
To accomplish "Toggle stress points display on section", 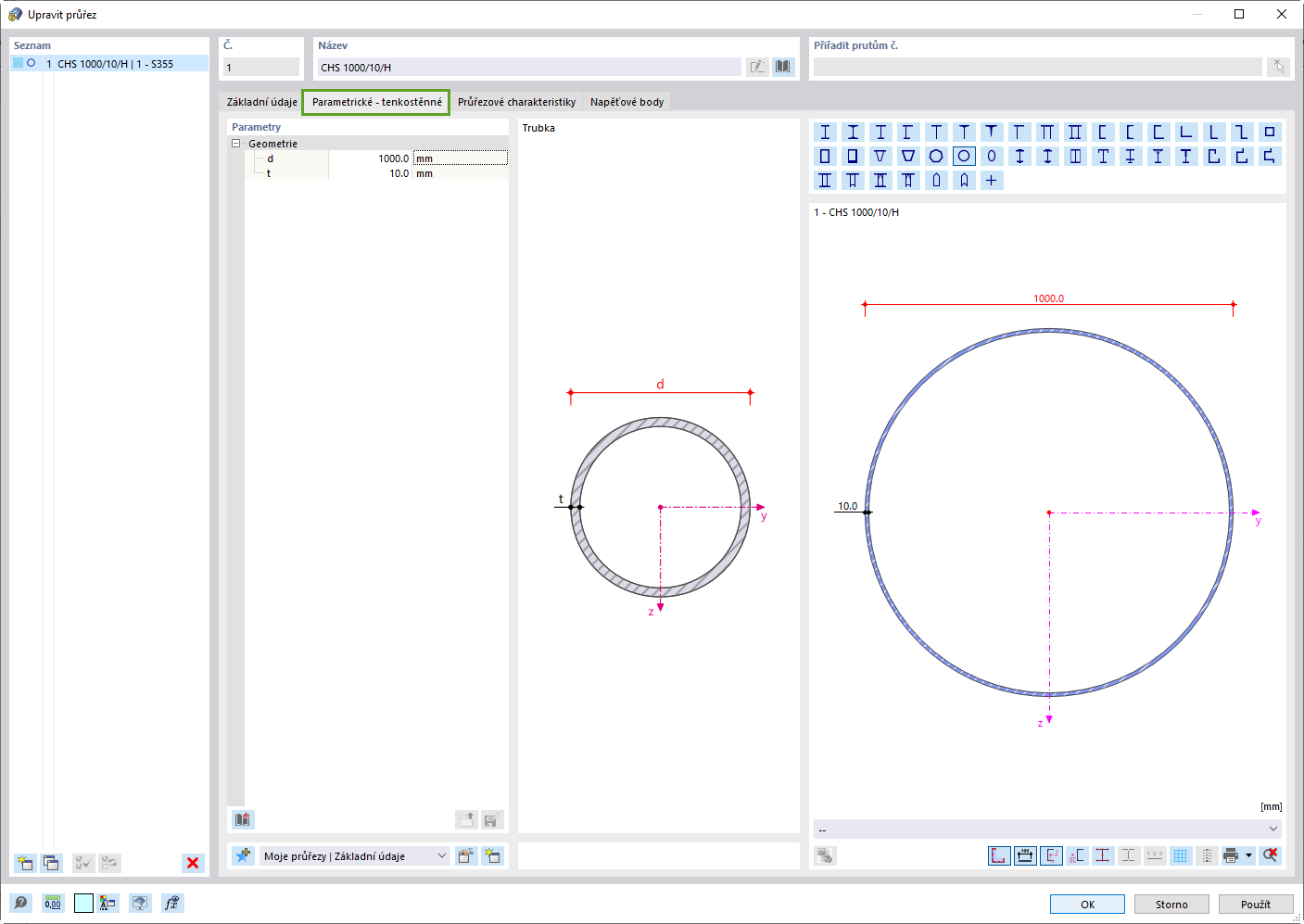I will 1103,855.
